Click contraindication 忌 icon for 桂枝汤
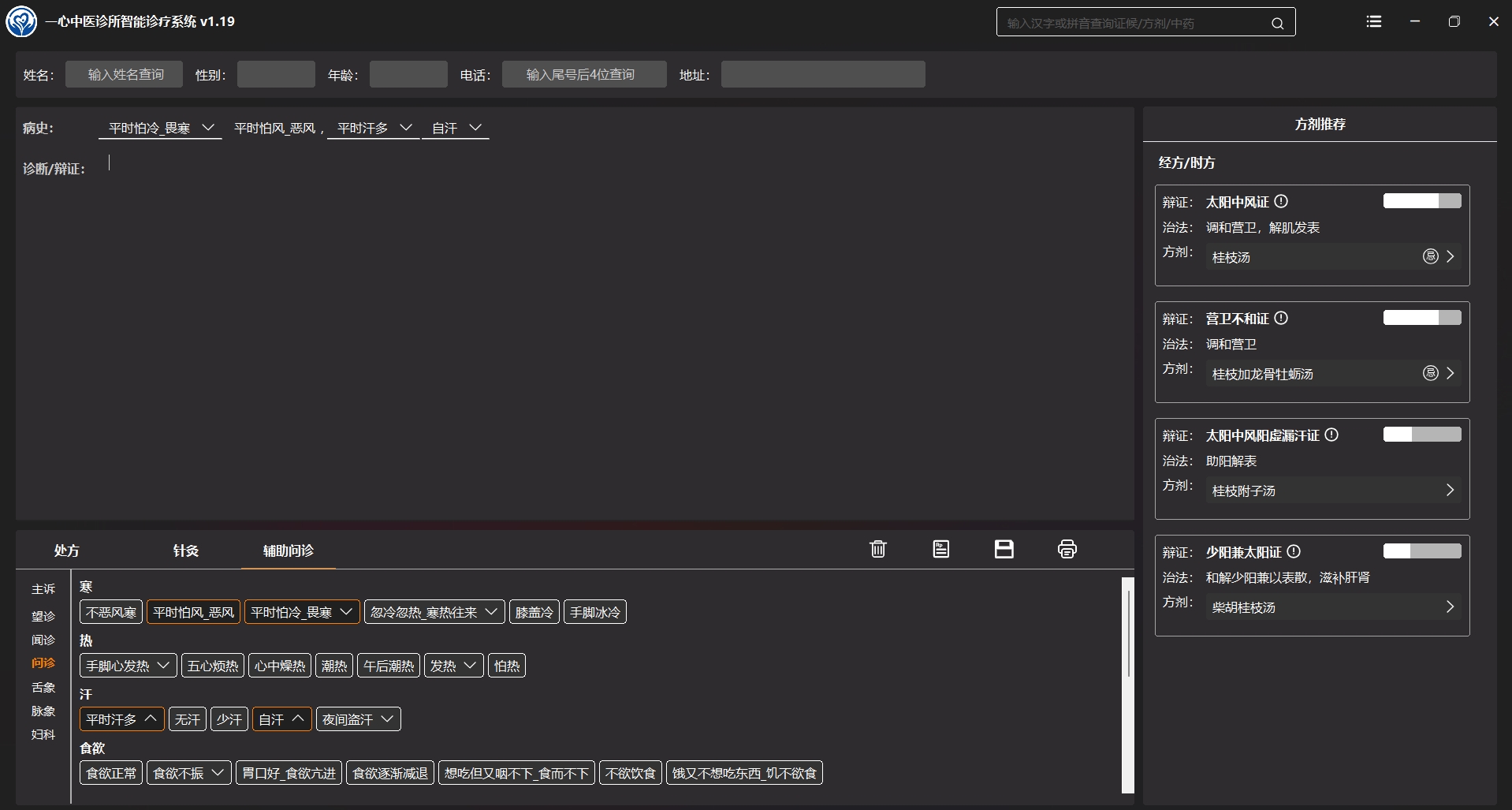This screenshot has height=810, width=1512. point(1430,256)
